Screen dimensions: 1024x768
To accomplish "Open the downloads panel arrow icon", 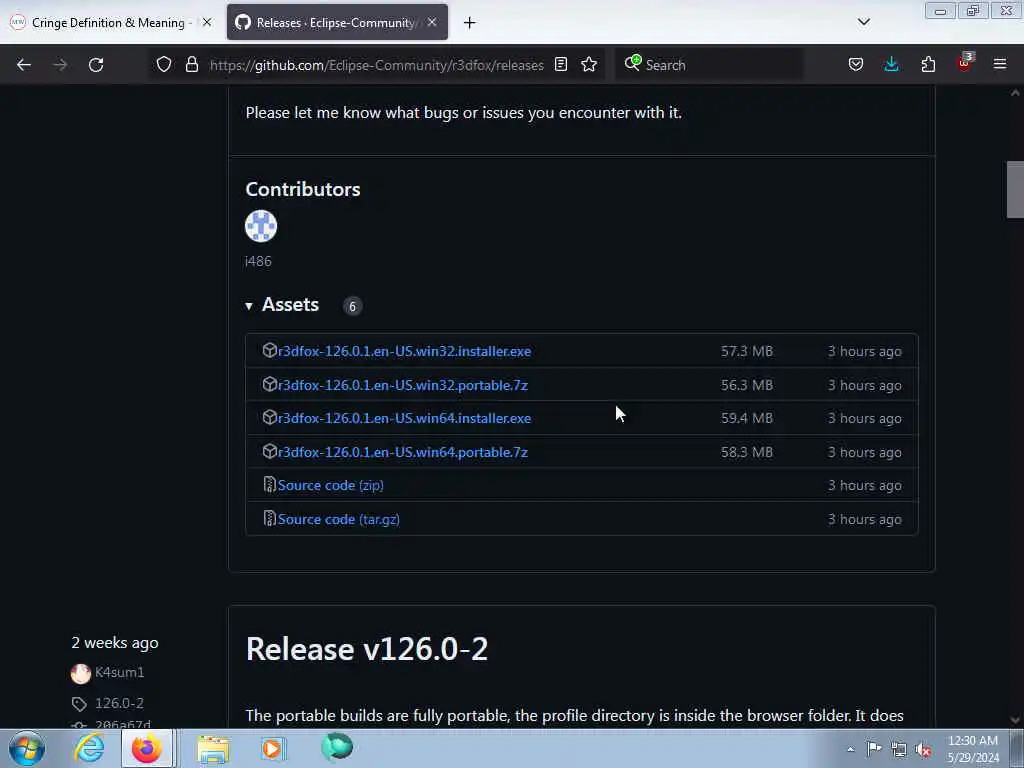I will pos(891,64).
